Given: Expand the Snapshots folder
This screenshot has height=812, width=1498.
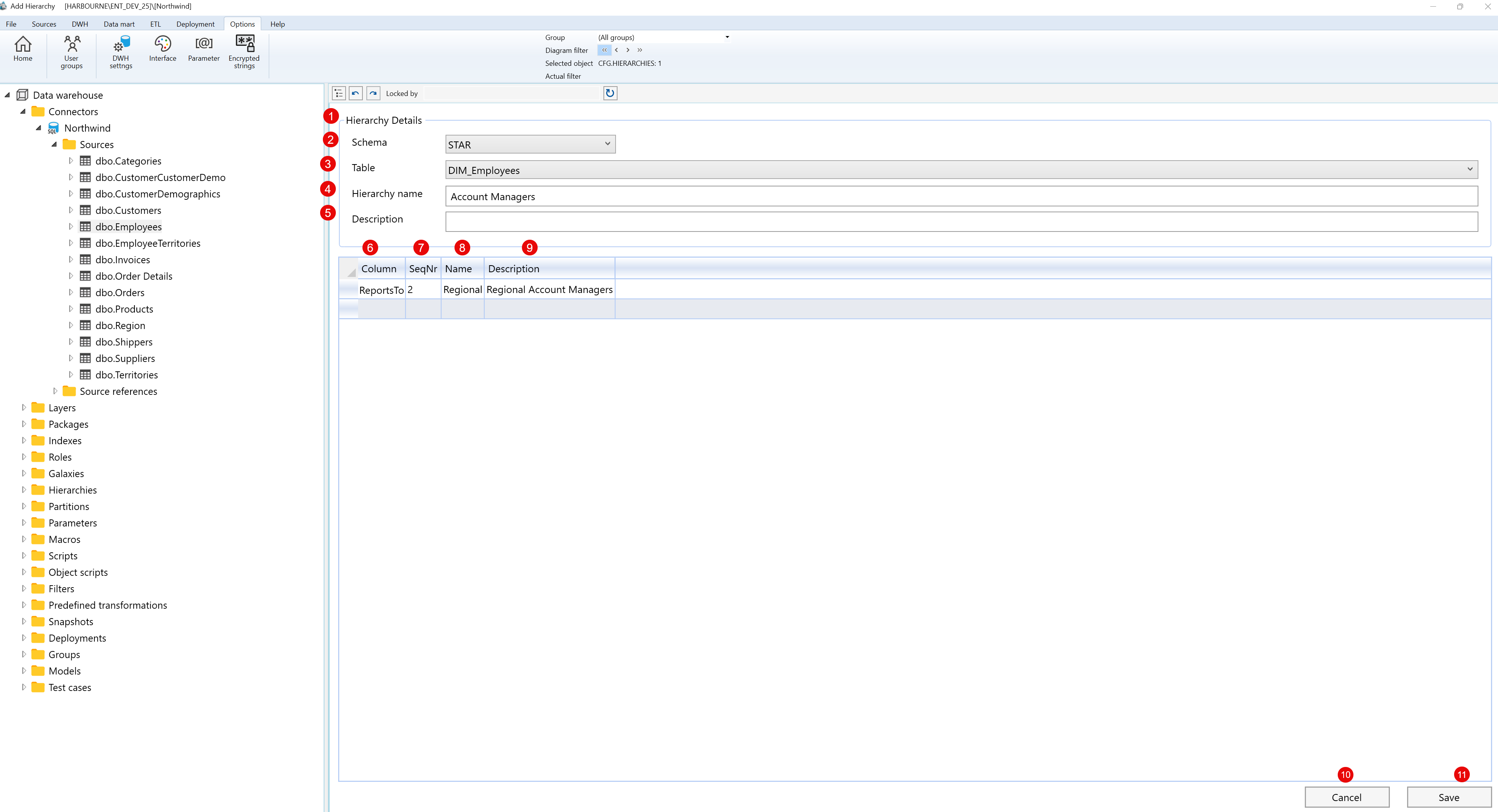Looking at the screenshot, I should pos(24,621).
